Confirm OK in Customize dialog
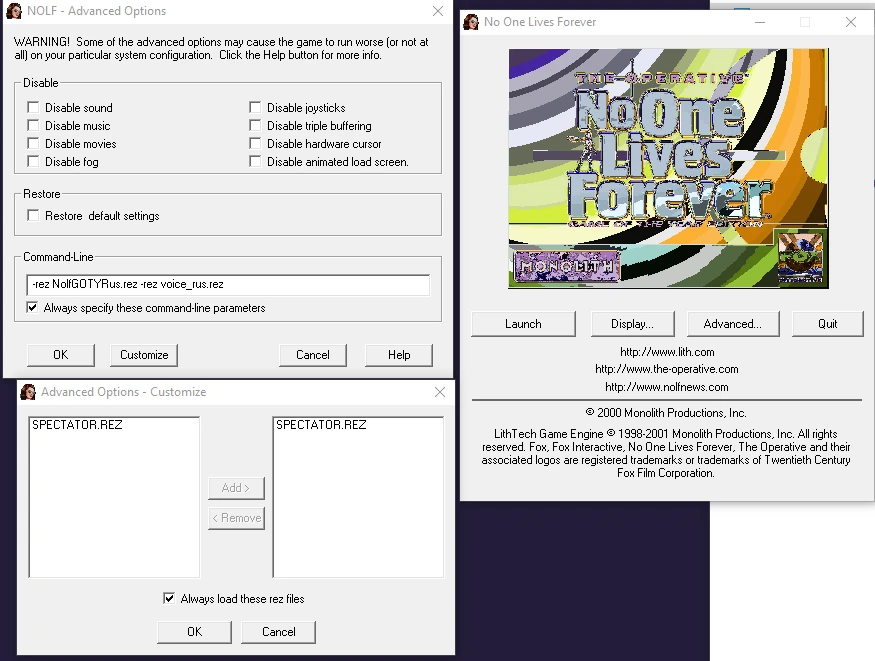875x661 pixels. 194,632
